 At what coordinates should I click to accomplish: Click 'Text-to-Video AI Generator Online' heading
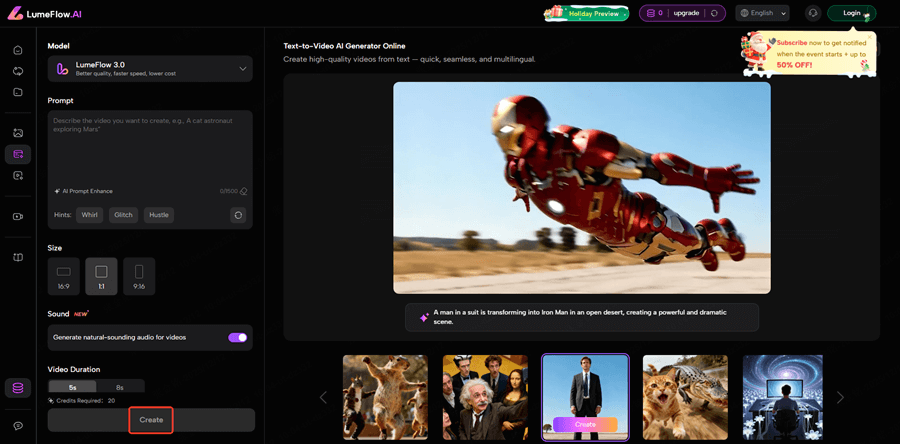click(344, 46)
